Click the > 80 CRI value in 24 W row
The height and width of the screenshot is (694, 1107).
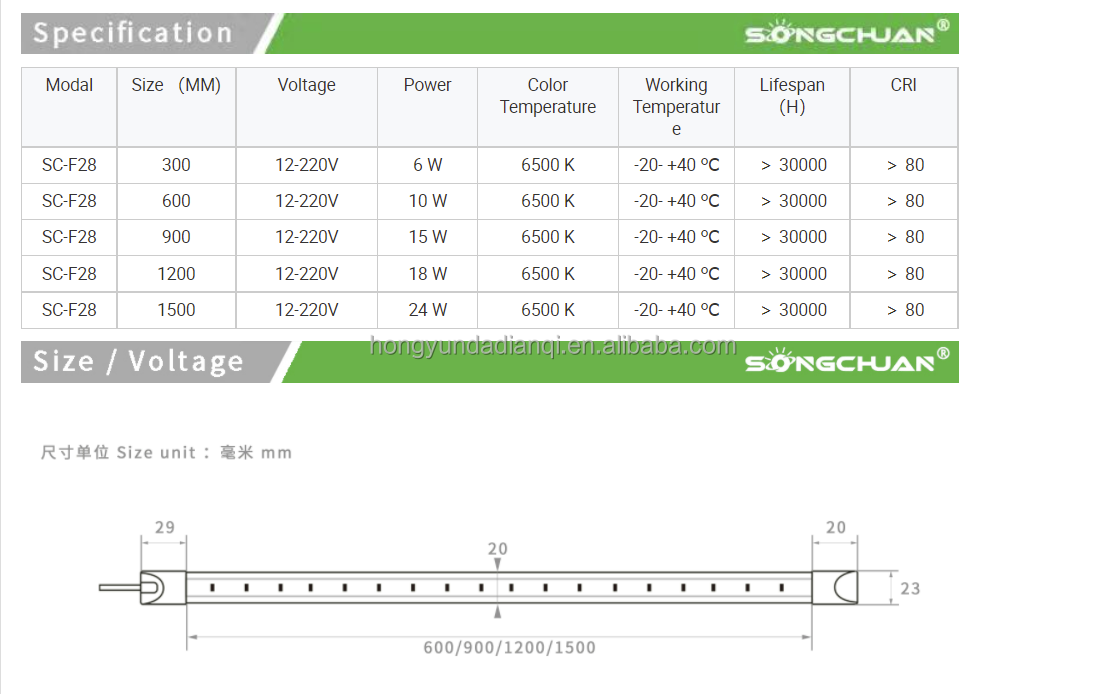click(x=905, y=310)
